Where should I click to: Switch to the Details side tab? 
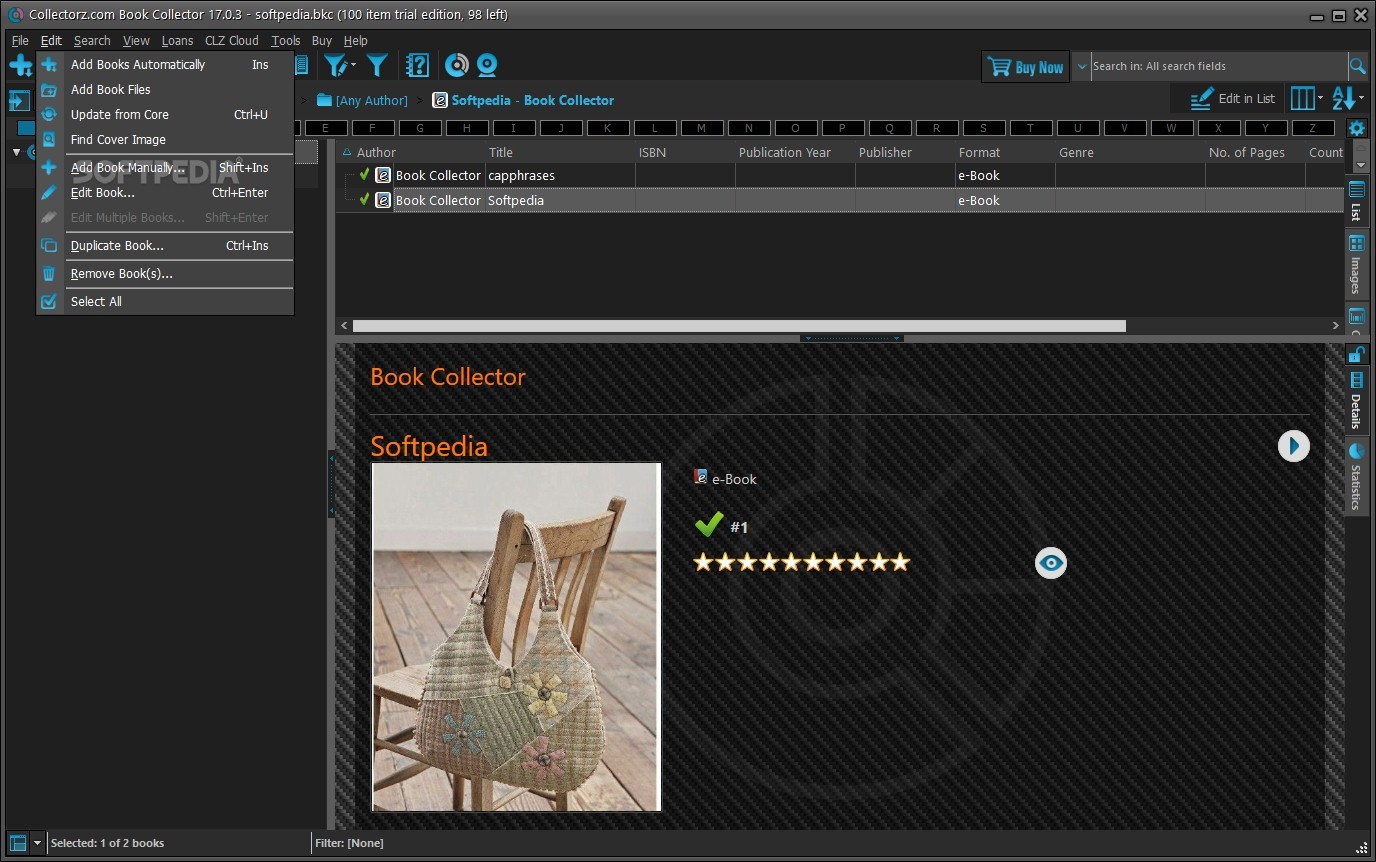coord(1356,401)
